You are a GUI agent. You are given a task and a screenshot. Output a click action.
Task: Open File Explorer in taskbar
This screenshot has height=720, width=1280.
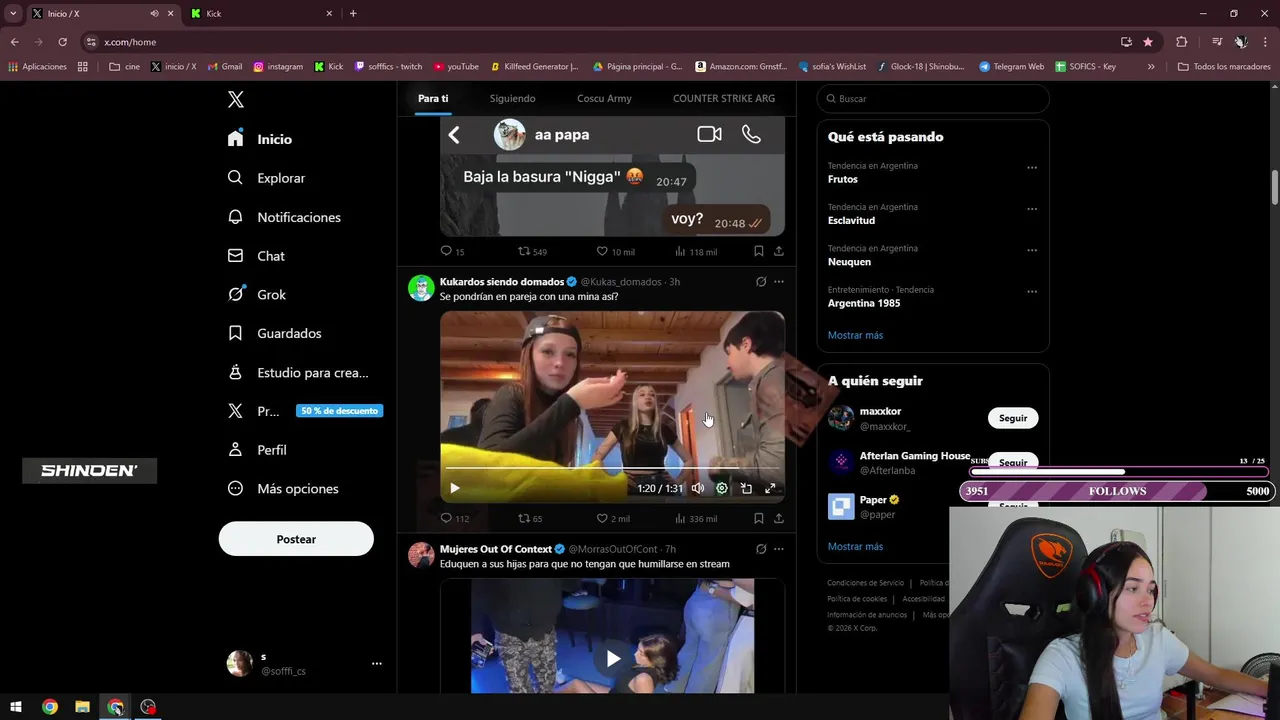click(x=82, y=707)
